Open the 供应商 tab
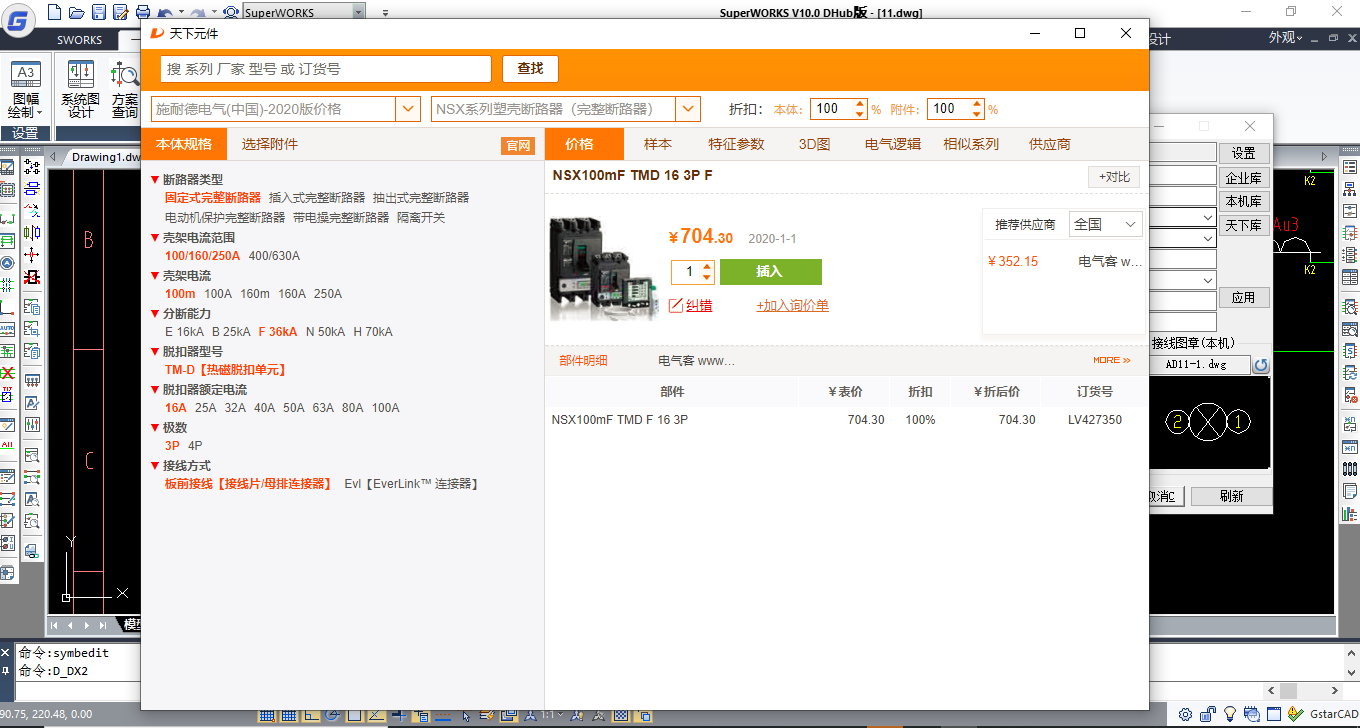1360x728 pixels. tap(1050, 144)
